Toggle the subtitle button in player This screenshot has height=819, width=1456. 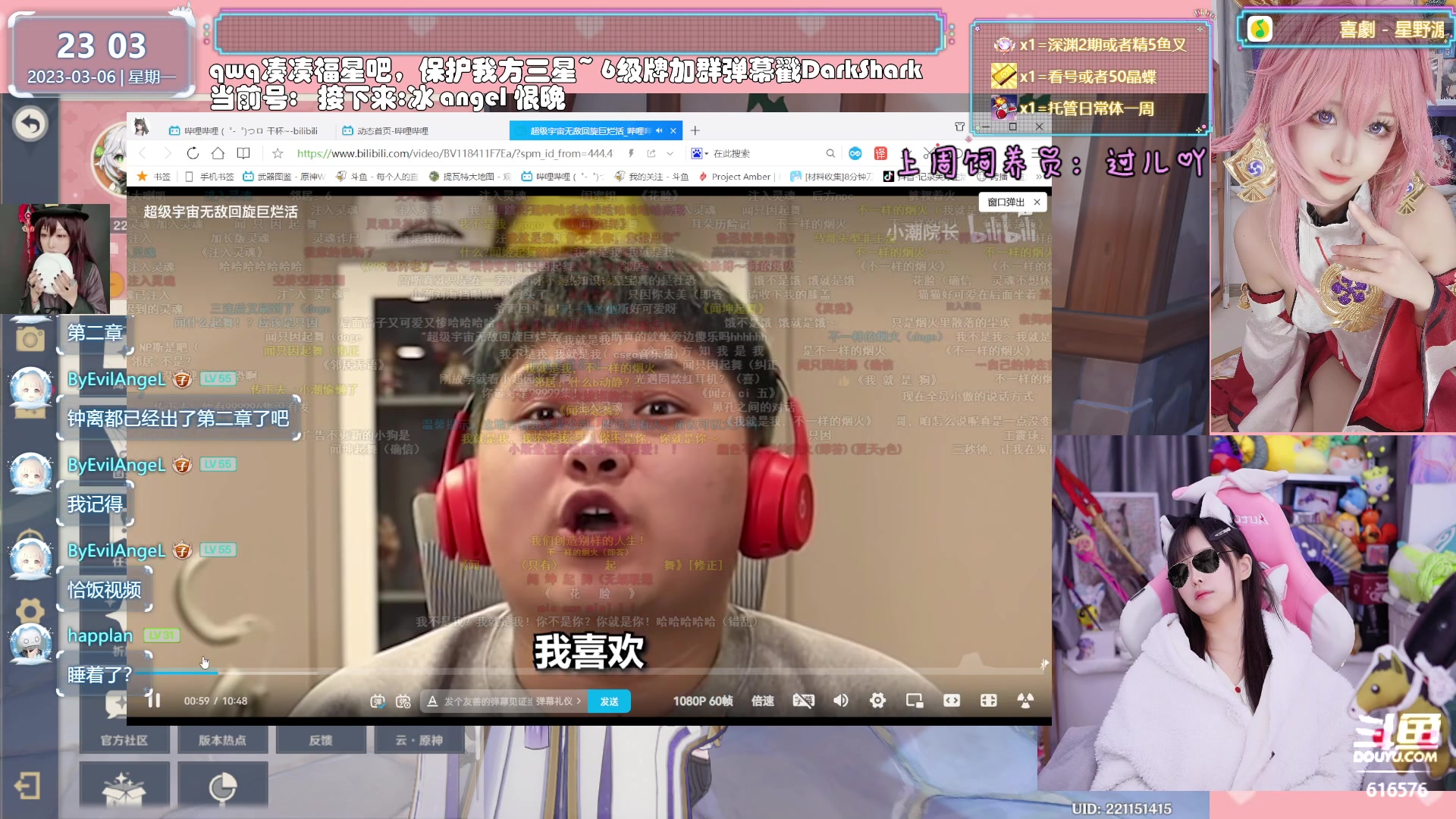(803, 701)
